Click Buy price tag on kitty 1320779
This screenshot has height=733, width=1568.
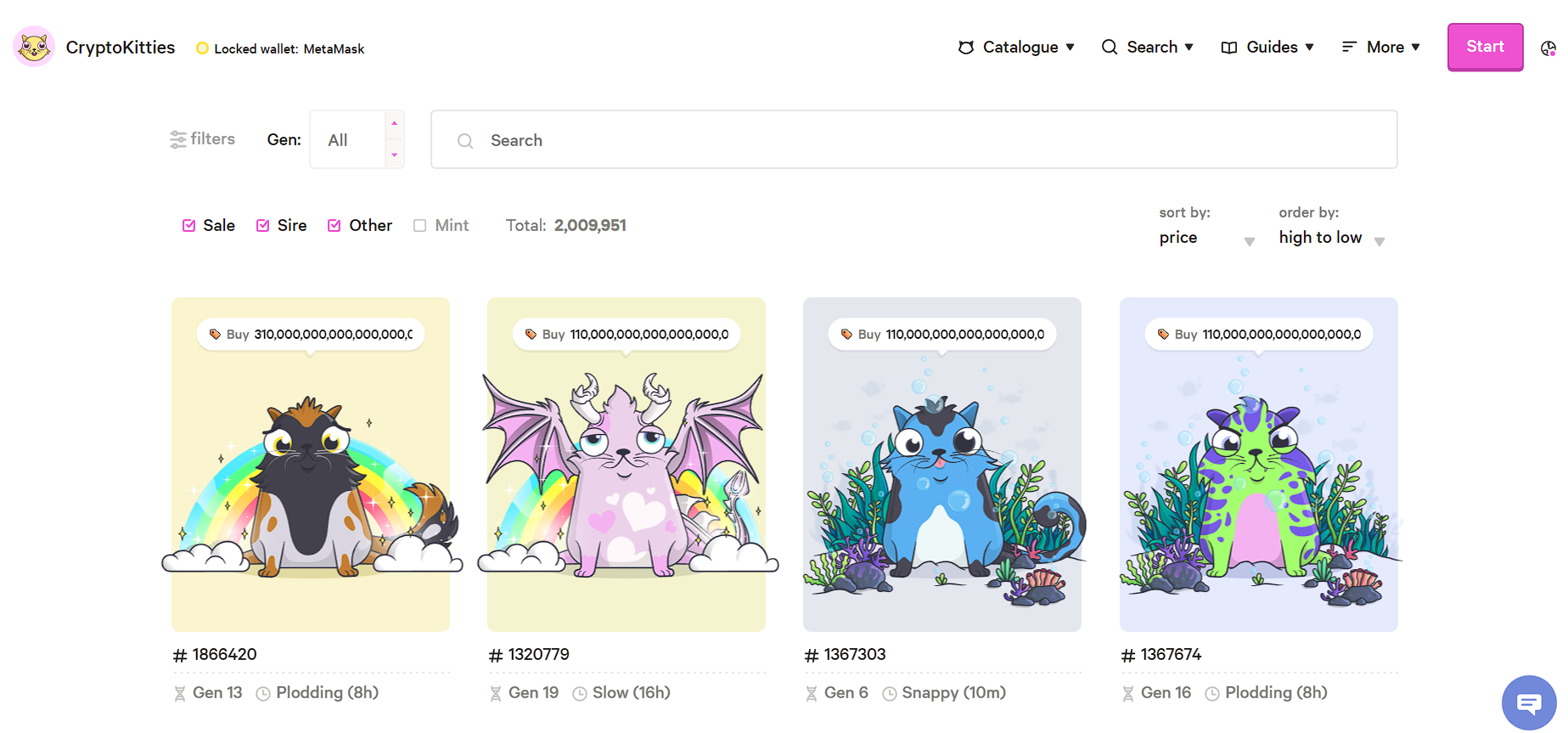click(627, 335)
